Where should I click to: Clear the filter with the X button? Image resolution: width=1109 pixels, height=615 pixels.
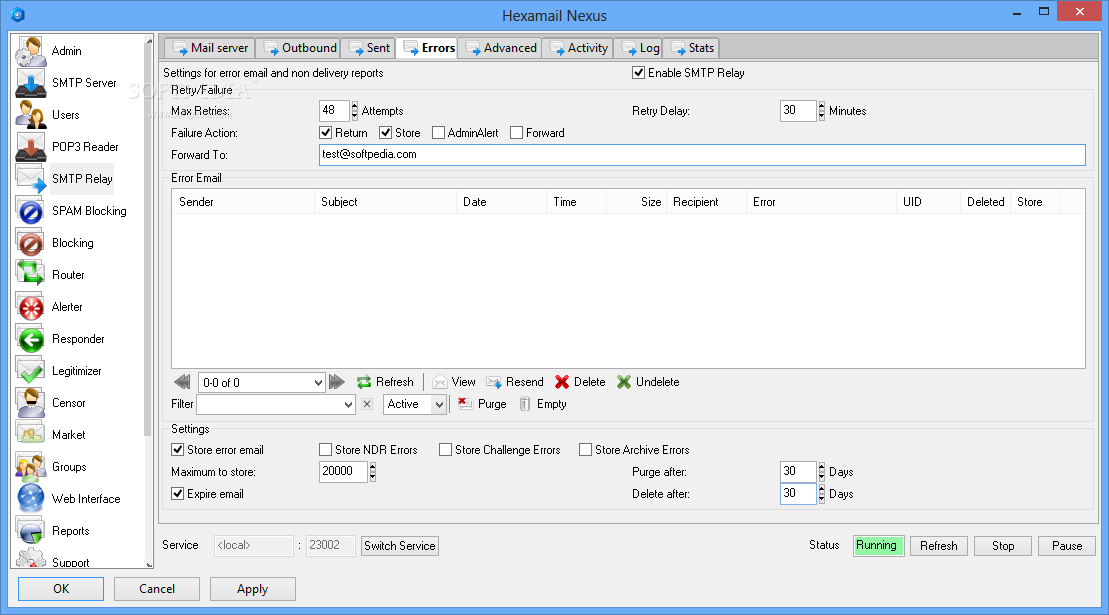pyautogui.click(x=366, y=404)
